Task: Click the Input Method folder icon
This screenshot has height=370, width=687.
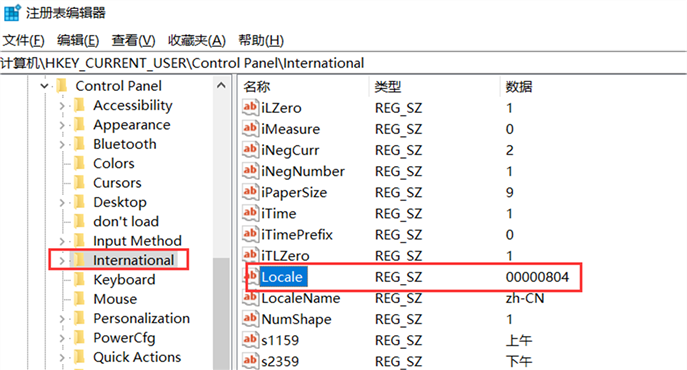Action: point(80,240)
